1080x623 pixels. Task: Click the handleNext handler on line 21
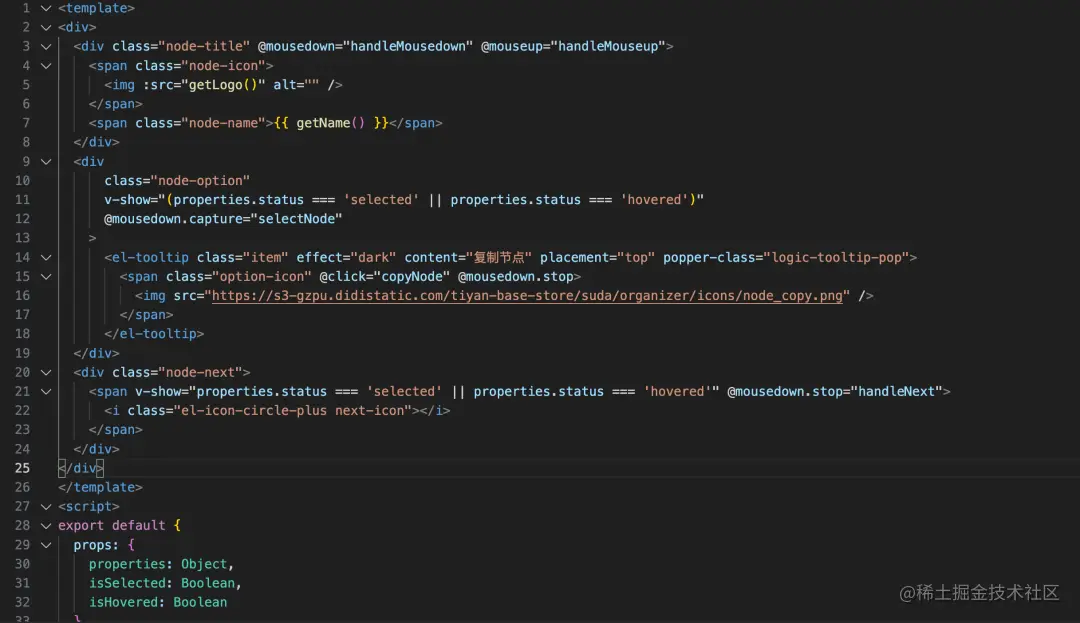(x=896, y=392)
